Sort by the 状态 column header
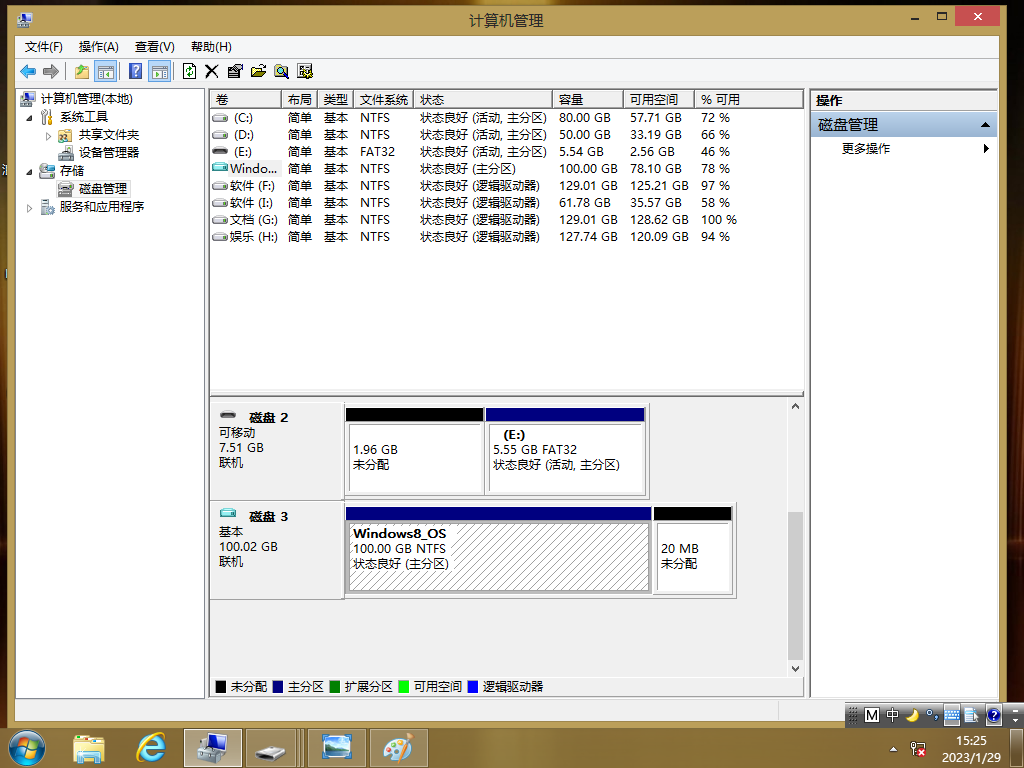1024x768 pixels. pyautogui.click(x=483, y=99)
